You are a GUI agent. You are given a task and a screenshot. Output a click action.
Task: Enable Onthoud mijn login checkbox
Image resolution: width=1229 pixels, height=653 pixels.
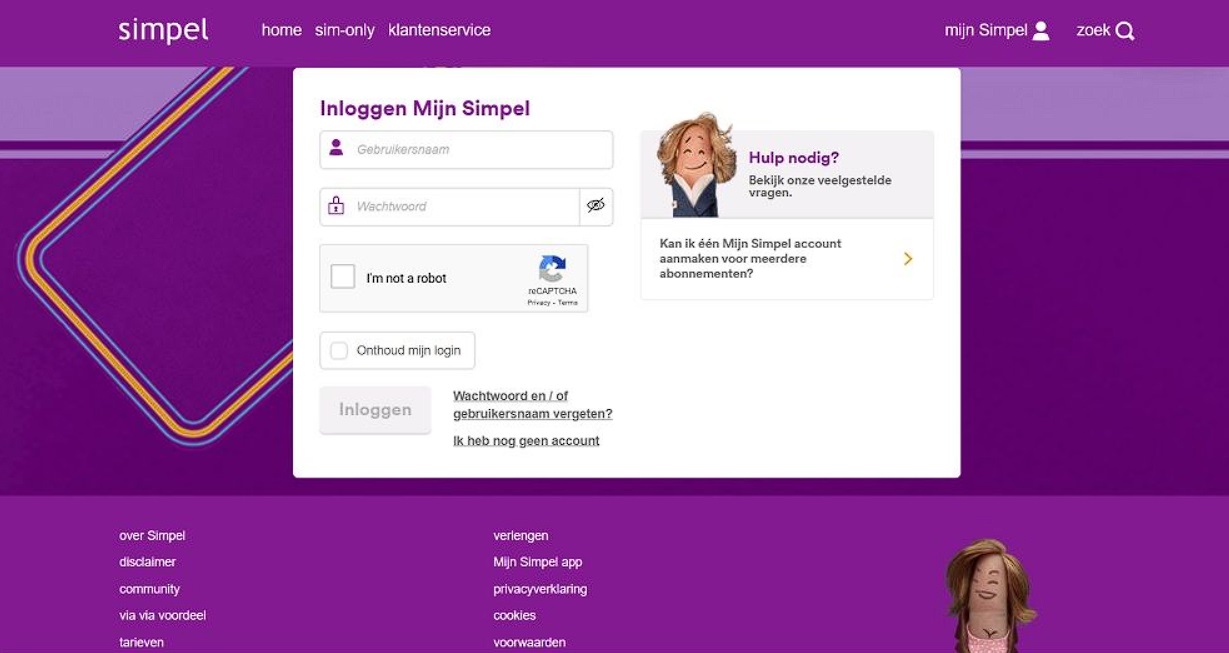point(339,351)
